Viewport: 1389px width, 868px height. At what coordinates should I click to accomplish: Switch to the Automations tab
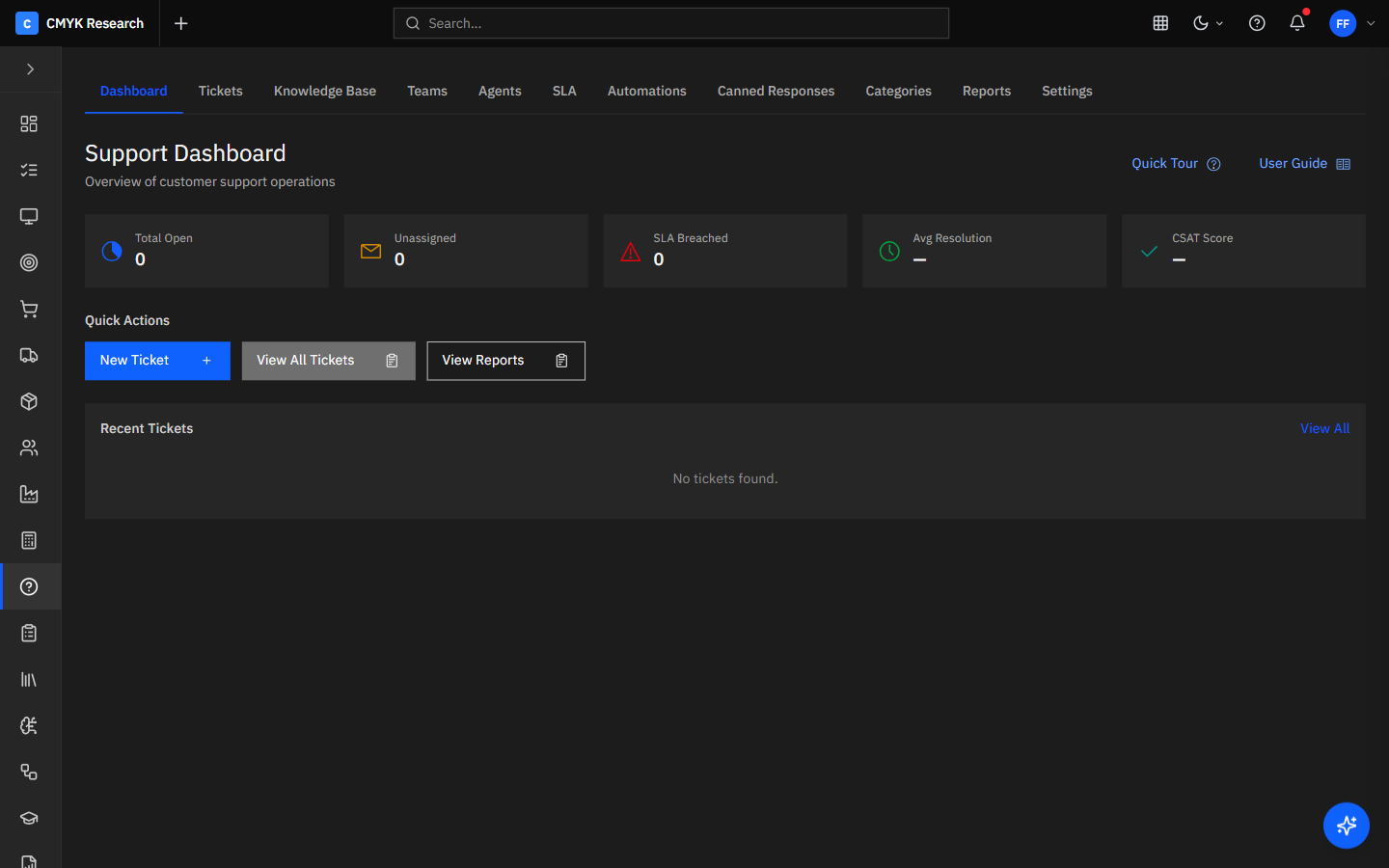click(647, 91)
